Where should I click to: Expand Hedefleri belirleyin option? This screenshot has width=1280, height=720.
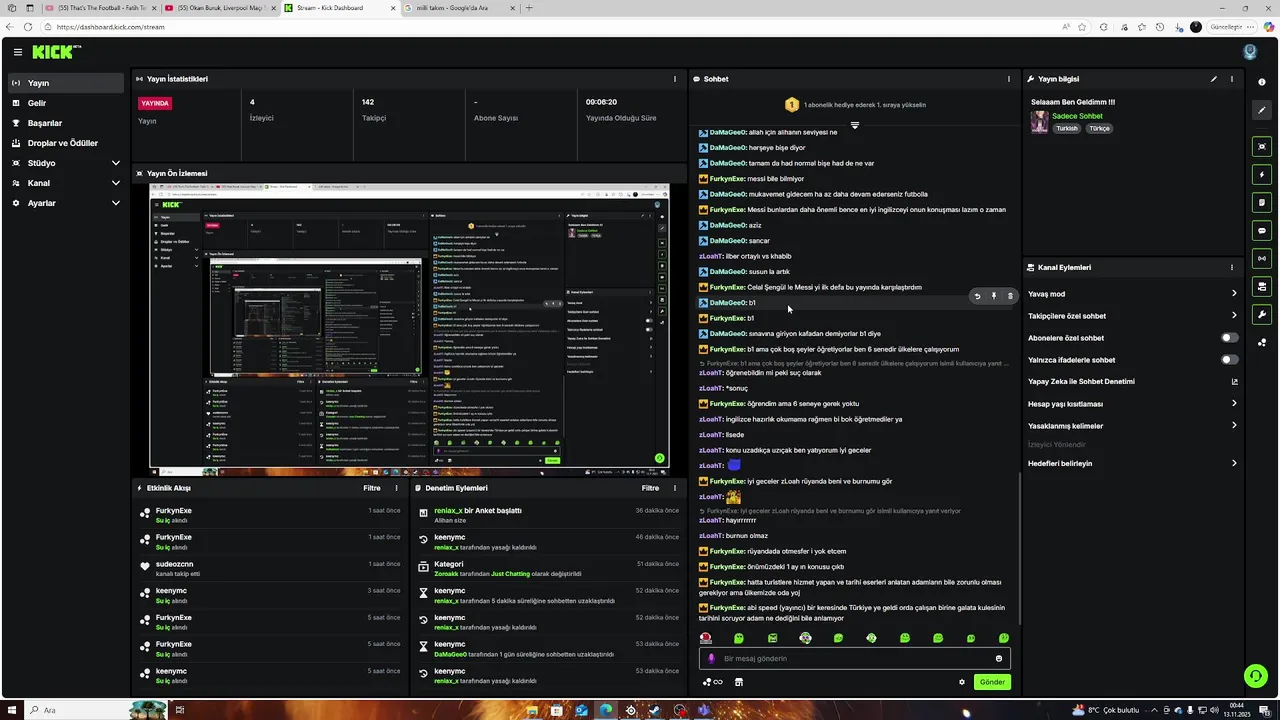pos(1133,464)
